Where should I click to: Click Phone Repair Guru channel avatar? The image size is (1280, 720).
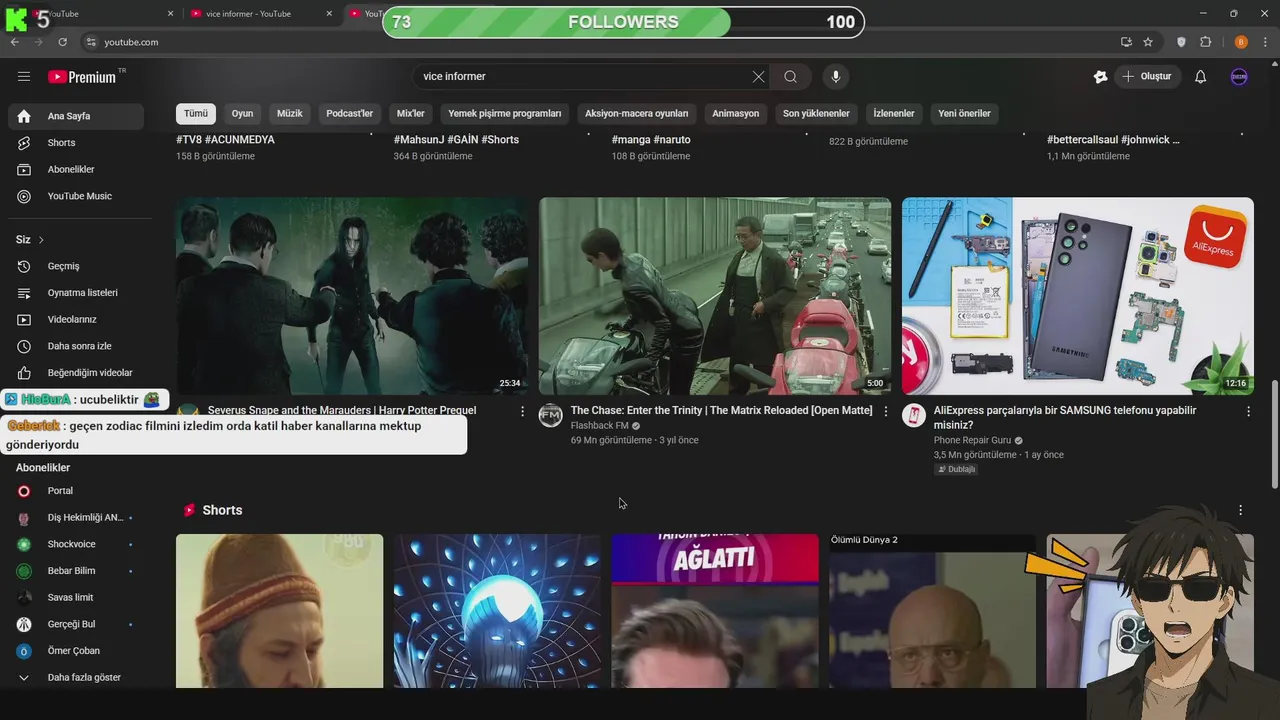tap(914, 416)
